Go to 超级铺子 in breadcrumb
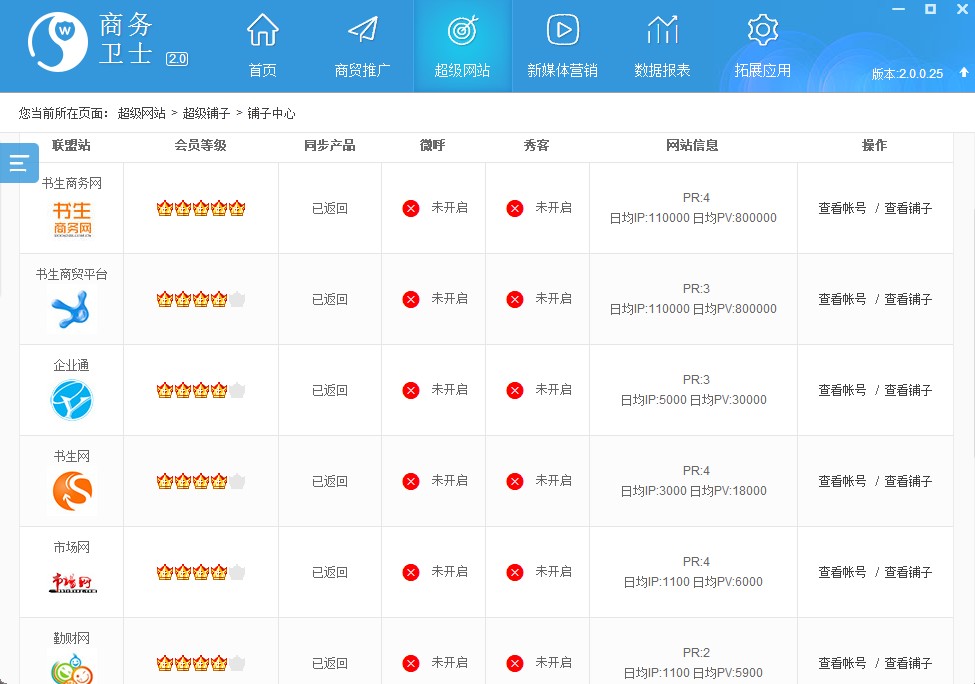The height and width of the screenshot is (684, 975). (x=206, y=113)
